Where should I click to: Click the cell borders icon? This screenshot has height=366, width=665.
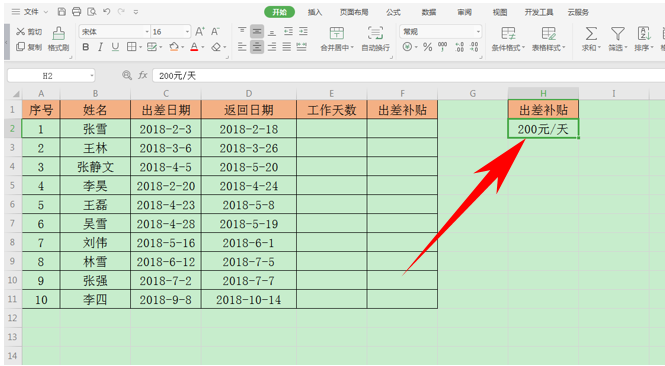[x=131, y=47]
